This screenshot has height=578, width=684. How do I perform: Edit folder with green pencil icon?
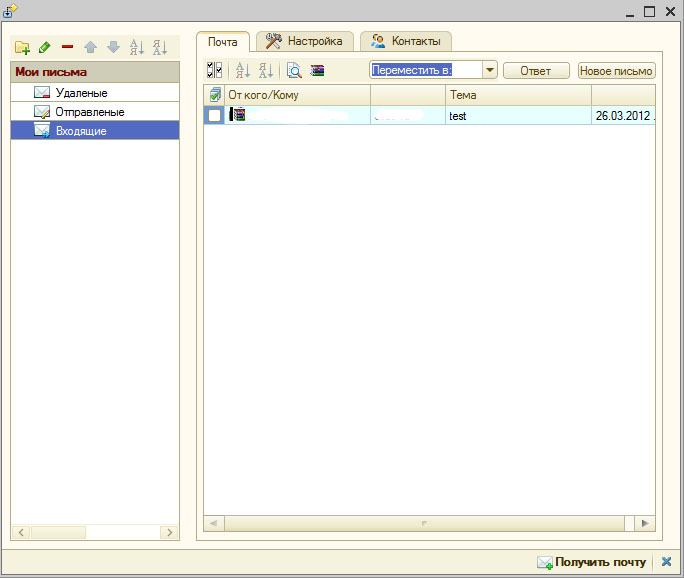click(x=44, y=47)
